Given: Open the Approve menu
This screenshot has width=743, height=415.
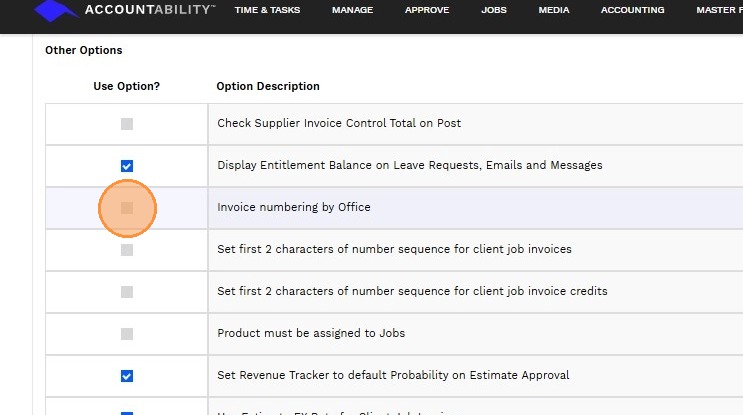Looking at the screenshot, I should pyautogui.click(x=427, y=10).
